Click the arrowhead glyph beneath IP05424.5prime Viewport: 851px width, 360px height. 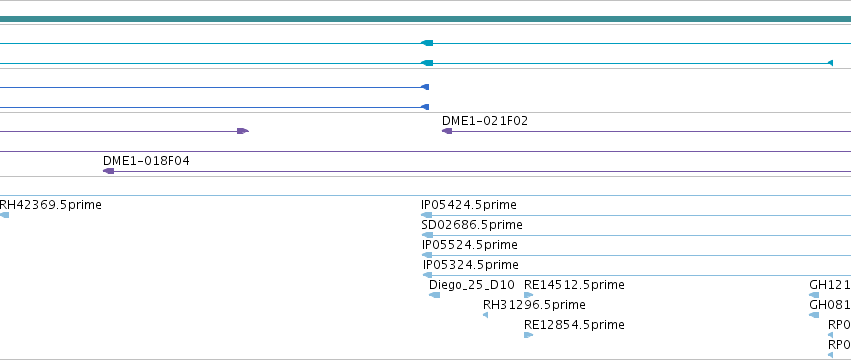(427, 215)
